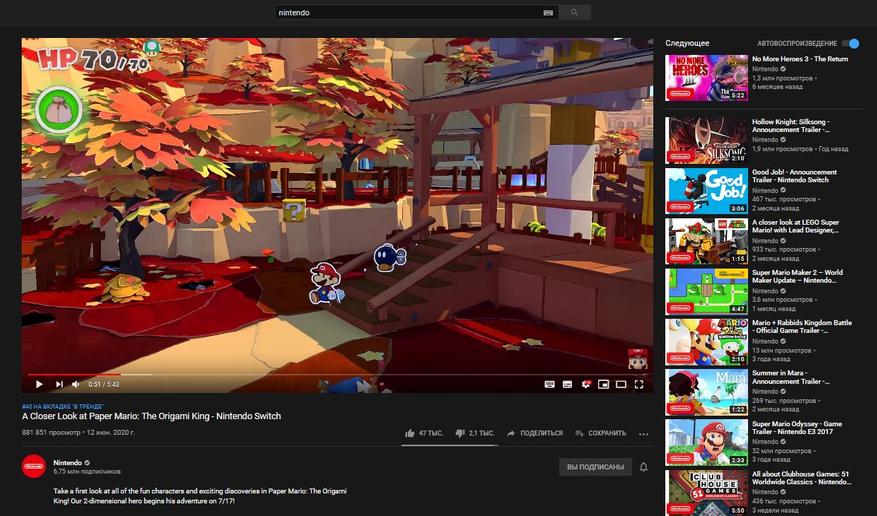Click the СОХРАНИТЬ save button
The height and width of the screenshot is (516, 877).
click(x=600, y=433)
